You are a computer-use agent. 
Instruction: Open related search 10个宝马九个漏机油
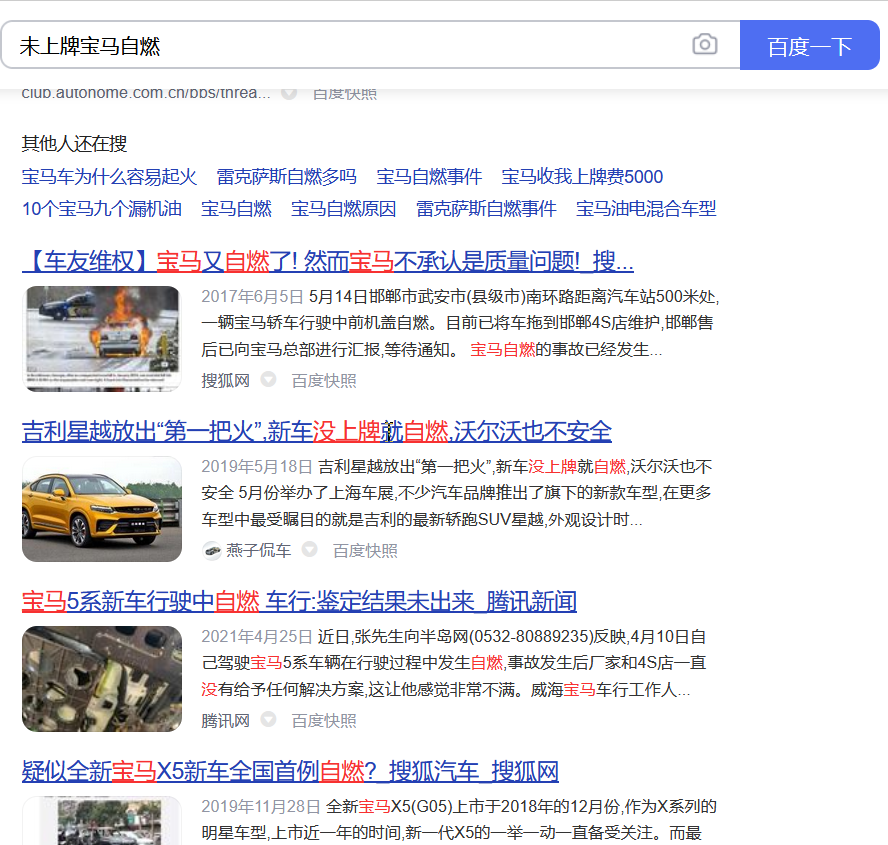[x=102, y=209]
